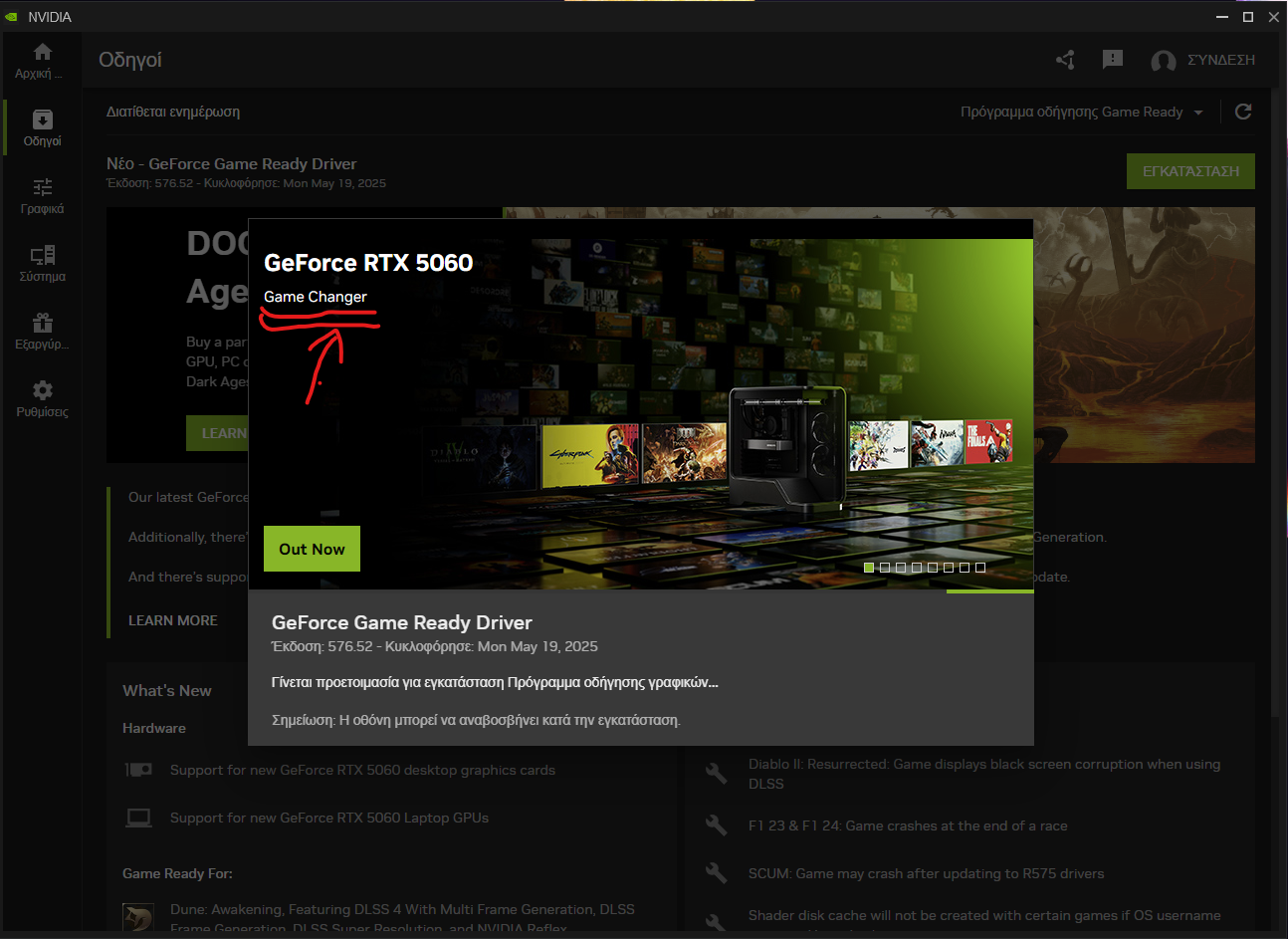Click the user avatar icon beside ΣΥΝΔΕΣΗ
Viewport: 1288px width, 939px height.
[1163, 61]
